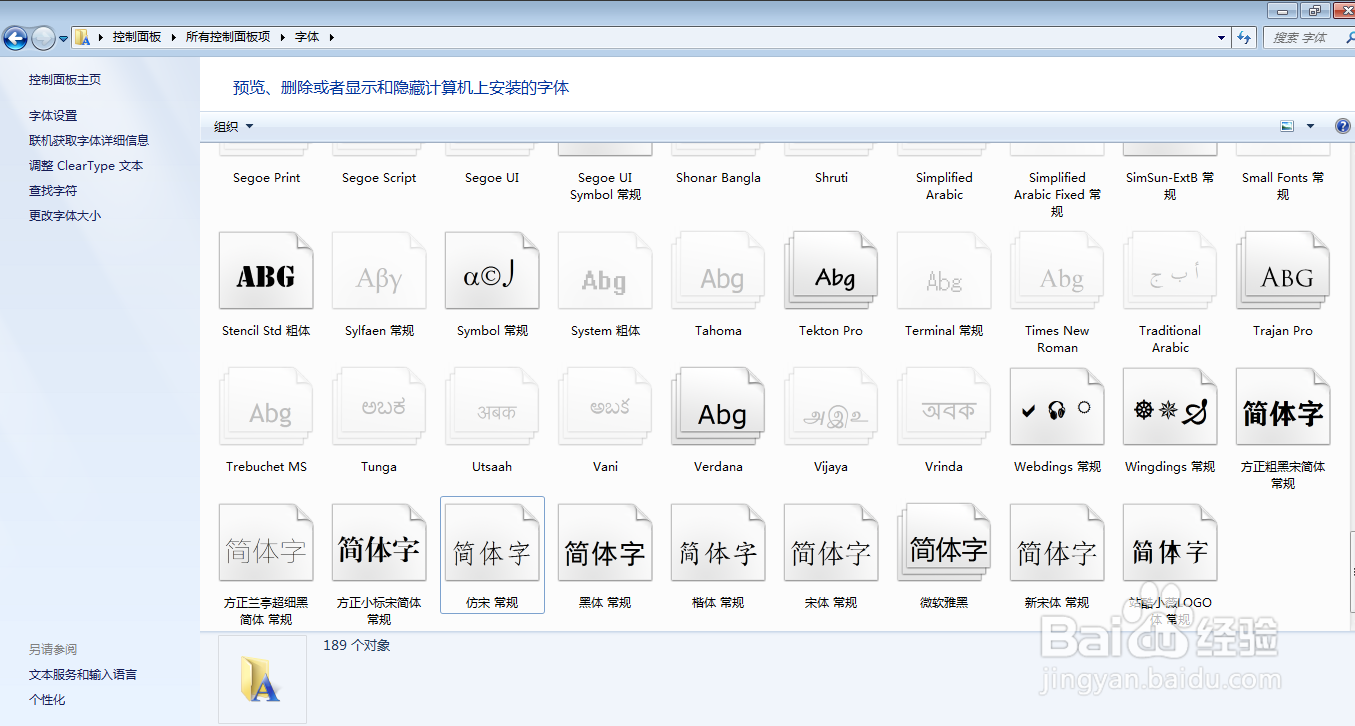Open 联机获取字体详细信息 link
The image size is (1355, 726).
point(89,140)
